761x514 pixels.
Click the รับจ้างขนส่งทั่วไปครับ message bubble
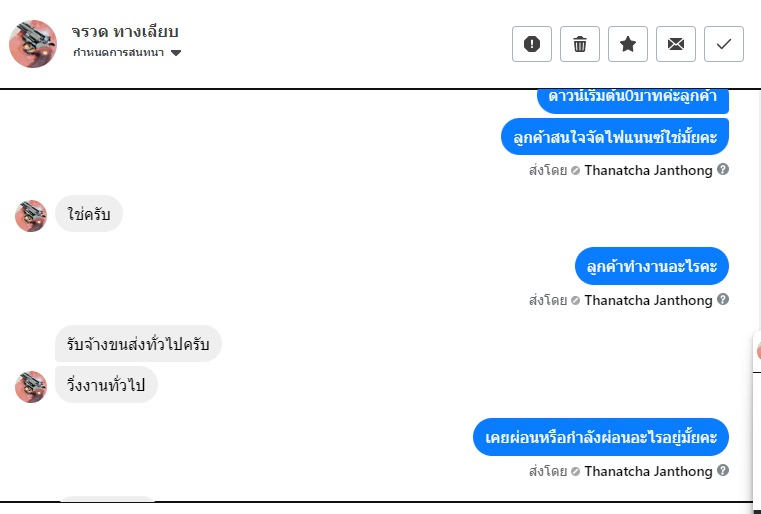[138, 344]
